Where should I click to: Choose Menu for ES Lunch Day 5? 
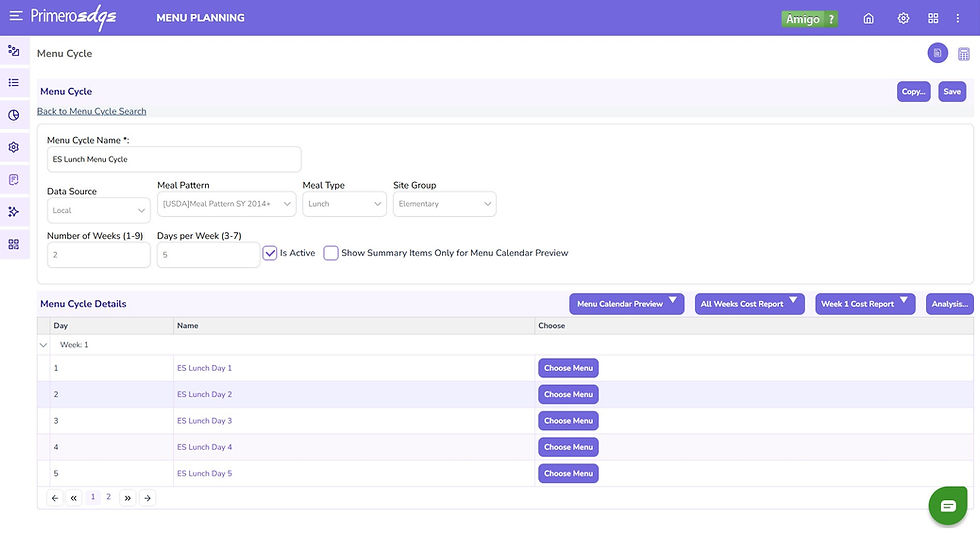(568, 473)
